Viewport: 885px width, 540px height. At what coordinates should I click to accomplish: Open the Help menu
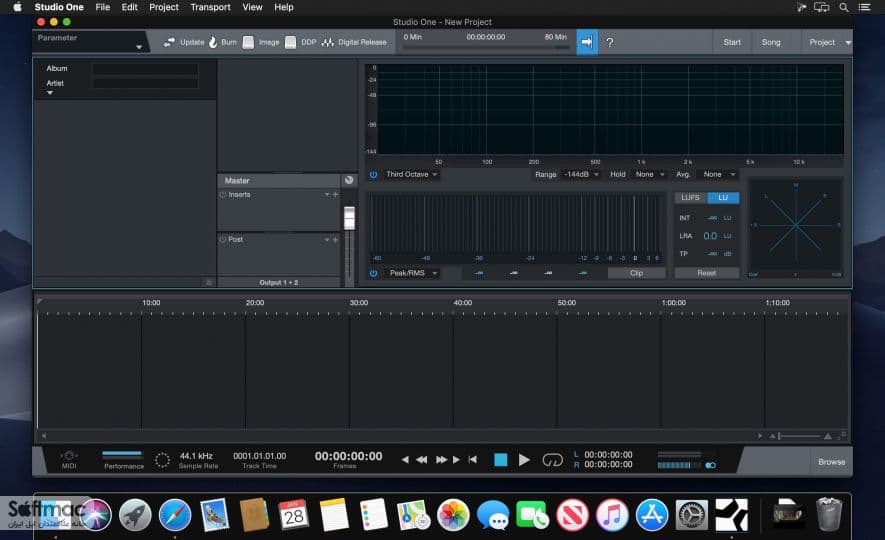click(283, 7)
